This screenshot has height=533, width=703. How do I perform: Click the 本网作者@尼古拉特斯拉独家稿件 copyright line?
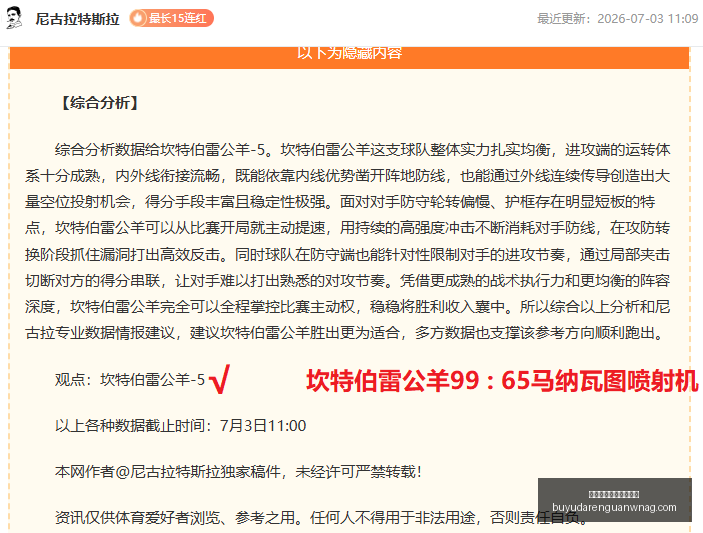click(239, 472)
